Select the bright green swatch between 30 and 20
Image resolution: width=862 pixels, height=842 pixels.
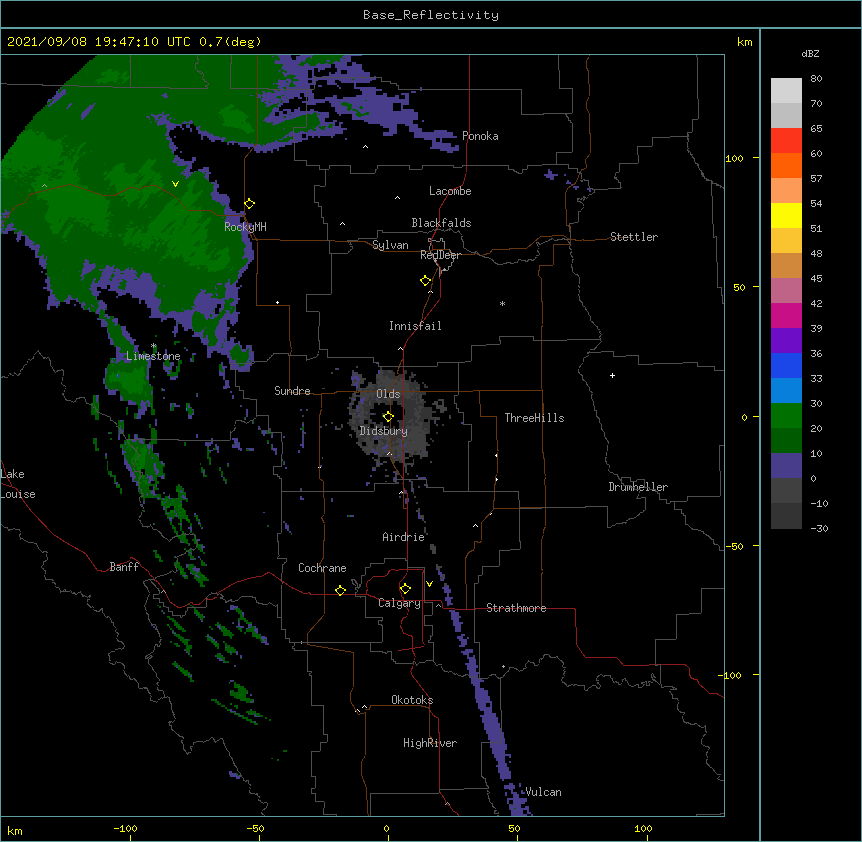786,416
